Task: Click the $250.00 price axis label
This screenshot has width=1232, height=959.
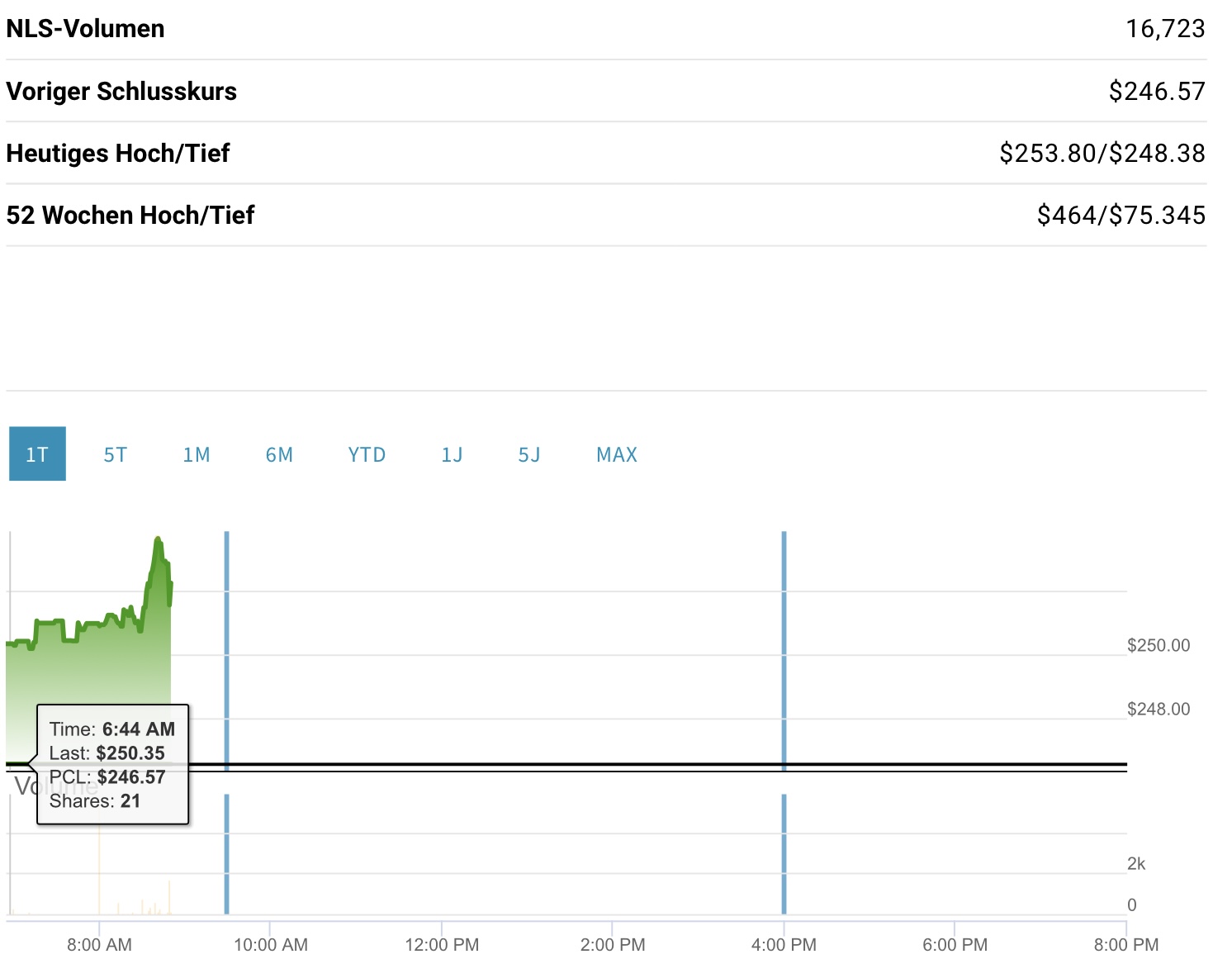Action: coord(1158,645)
